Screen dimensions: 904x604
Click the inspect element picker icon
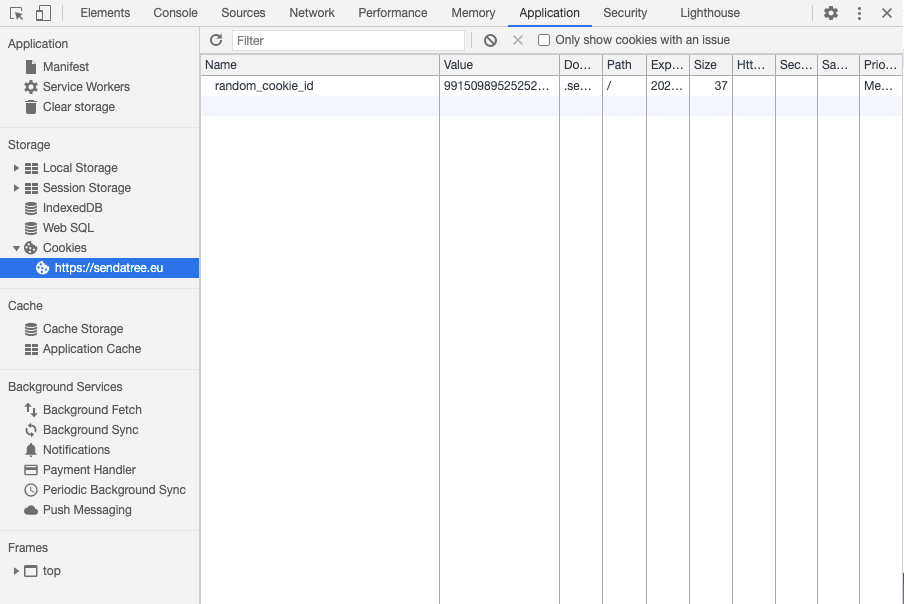point(17,13)
